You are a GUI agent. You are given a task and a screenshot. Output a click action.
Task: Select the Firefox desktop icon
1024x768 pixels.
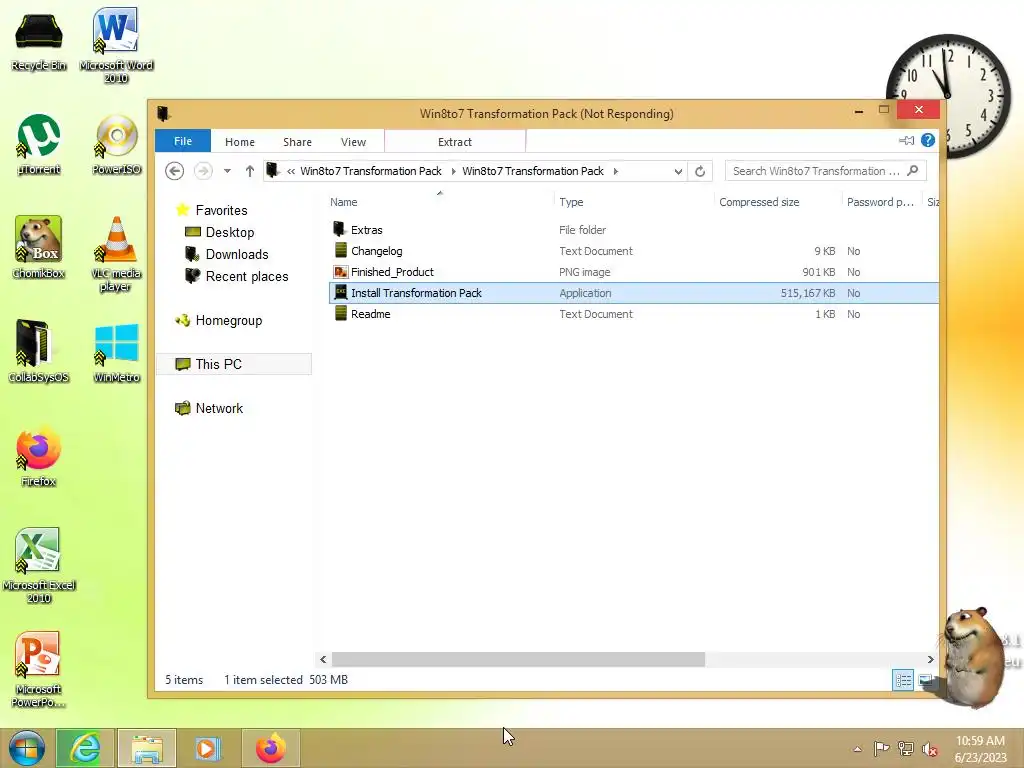pos(39,458)
